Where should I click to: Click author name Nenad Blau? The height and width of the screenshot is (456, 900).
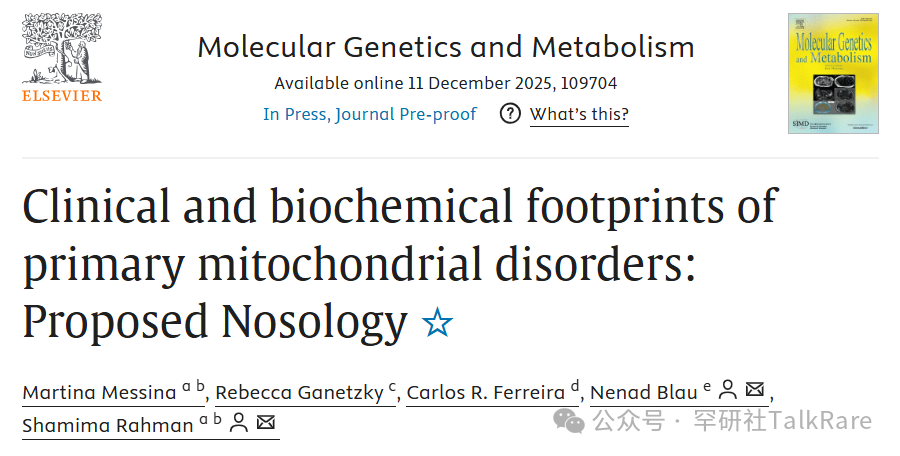pos(644,392)
